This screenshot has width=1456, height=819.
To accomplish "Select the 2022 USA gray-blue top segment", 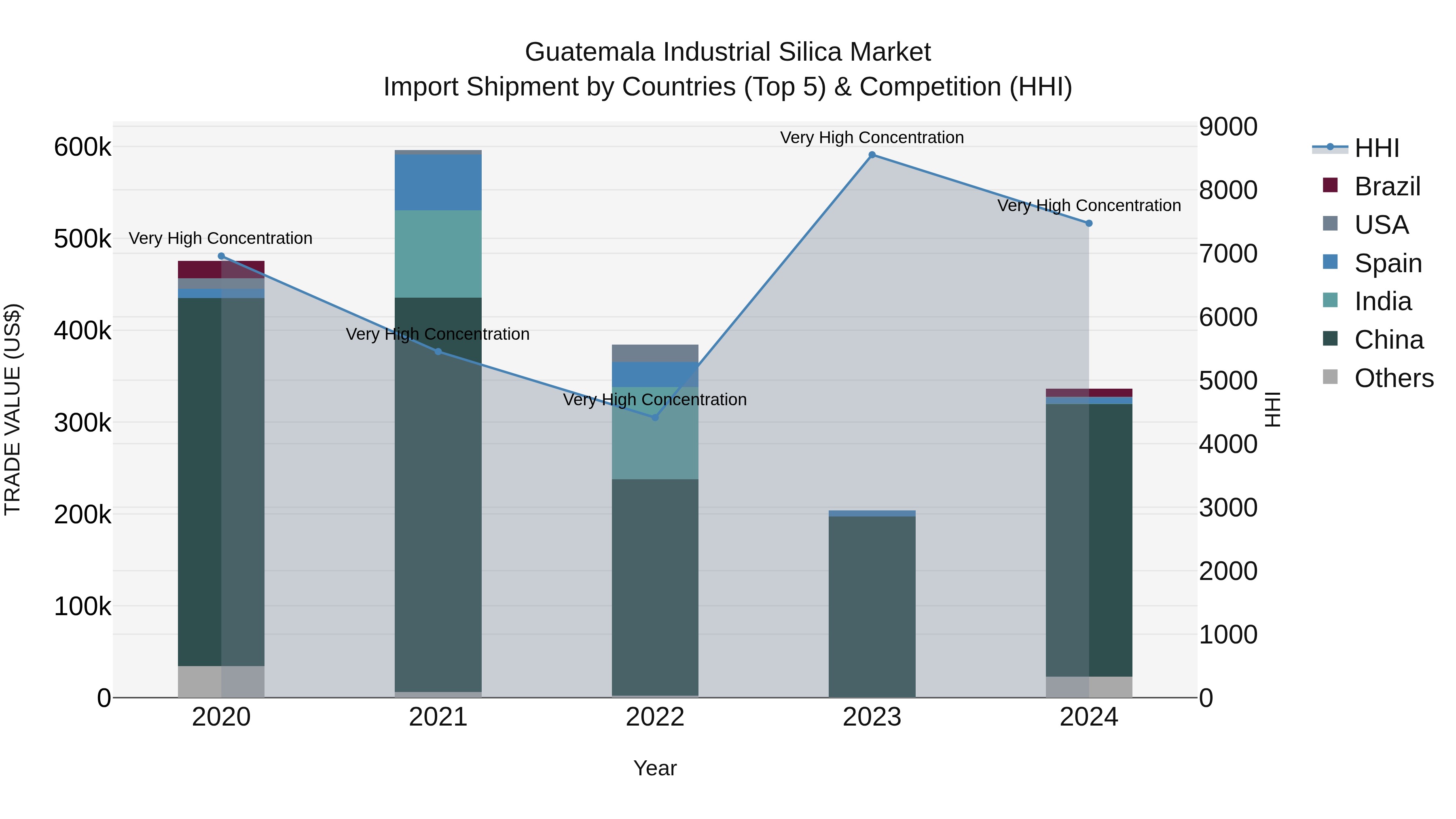I will tap(655, 353).
